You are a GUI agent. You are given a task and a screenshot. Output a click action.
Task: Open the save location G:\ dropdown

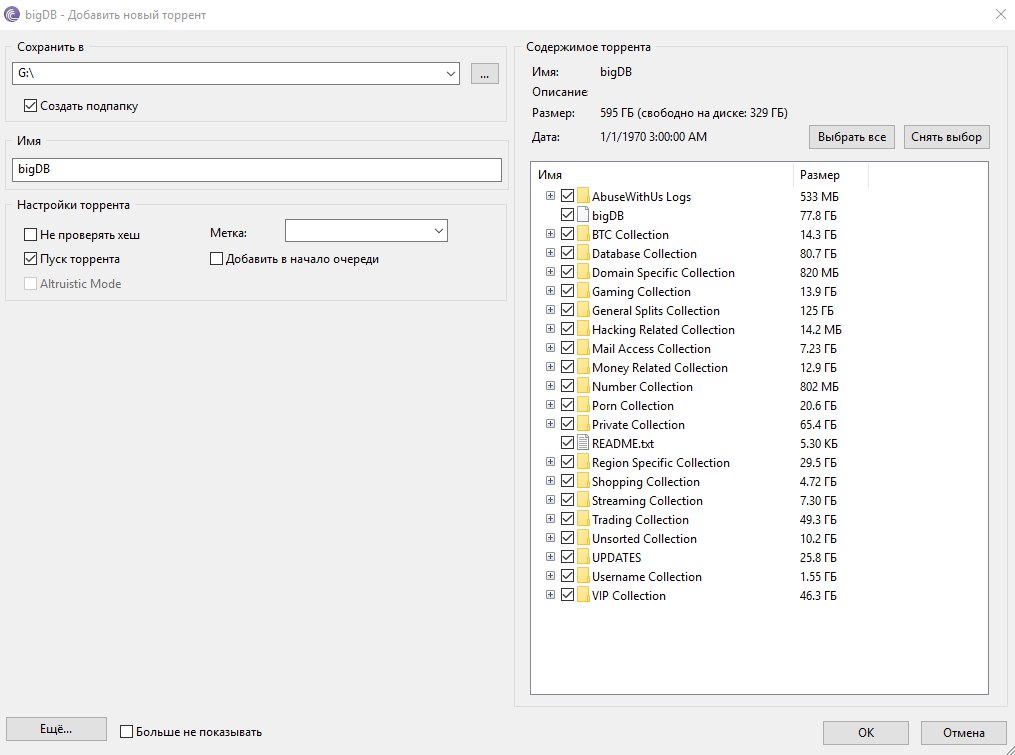pos(451,74)
